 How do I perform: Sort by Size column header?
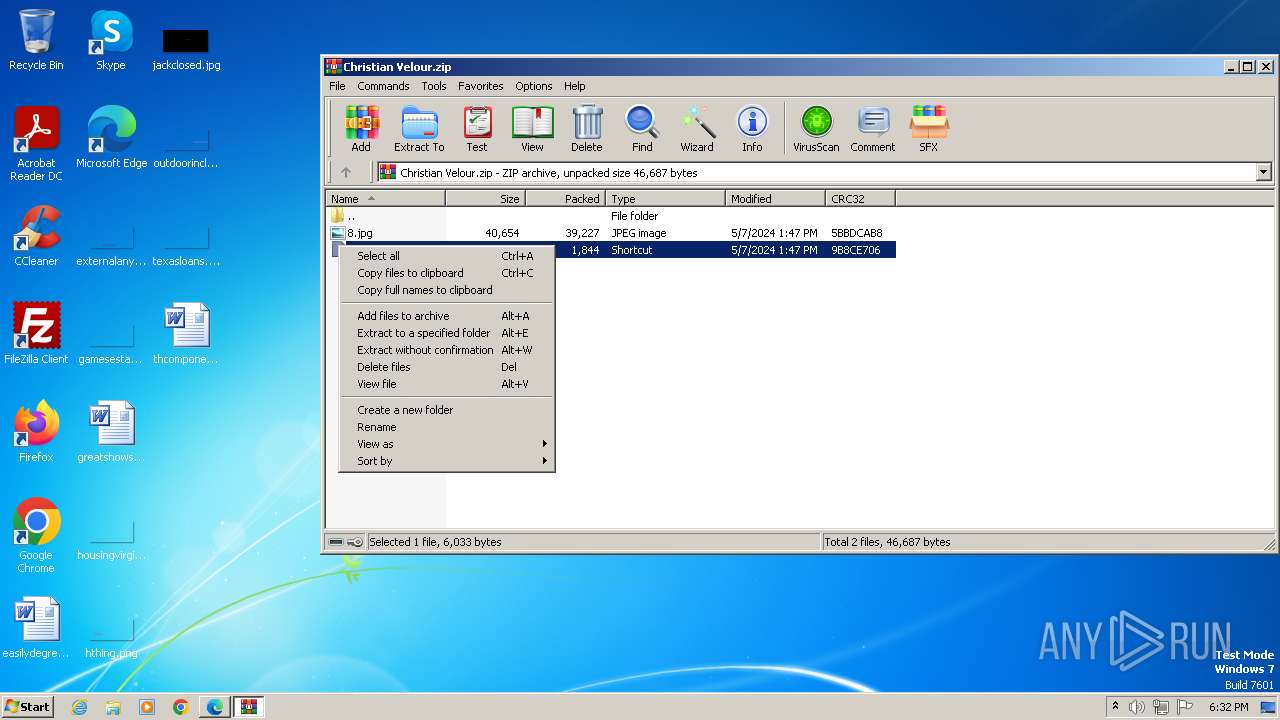(485, 199)
